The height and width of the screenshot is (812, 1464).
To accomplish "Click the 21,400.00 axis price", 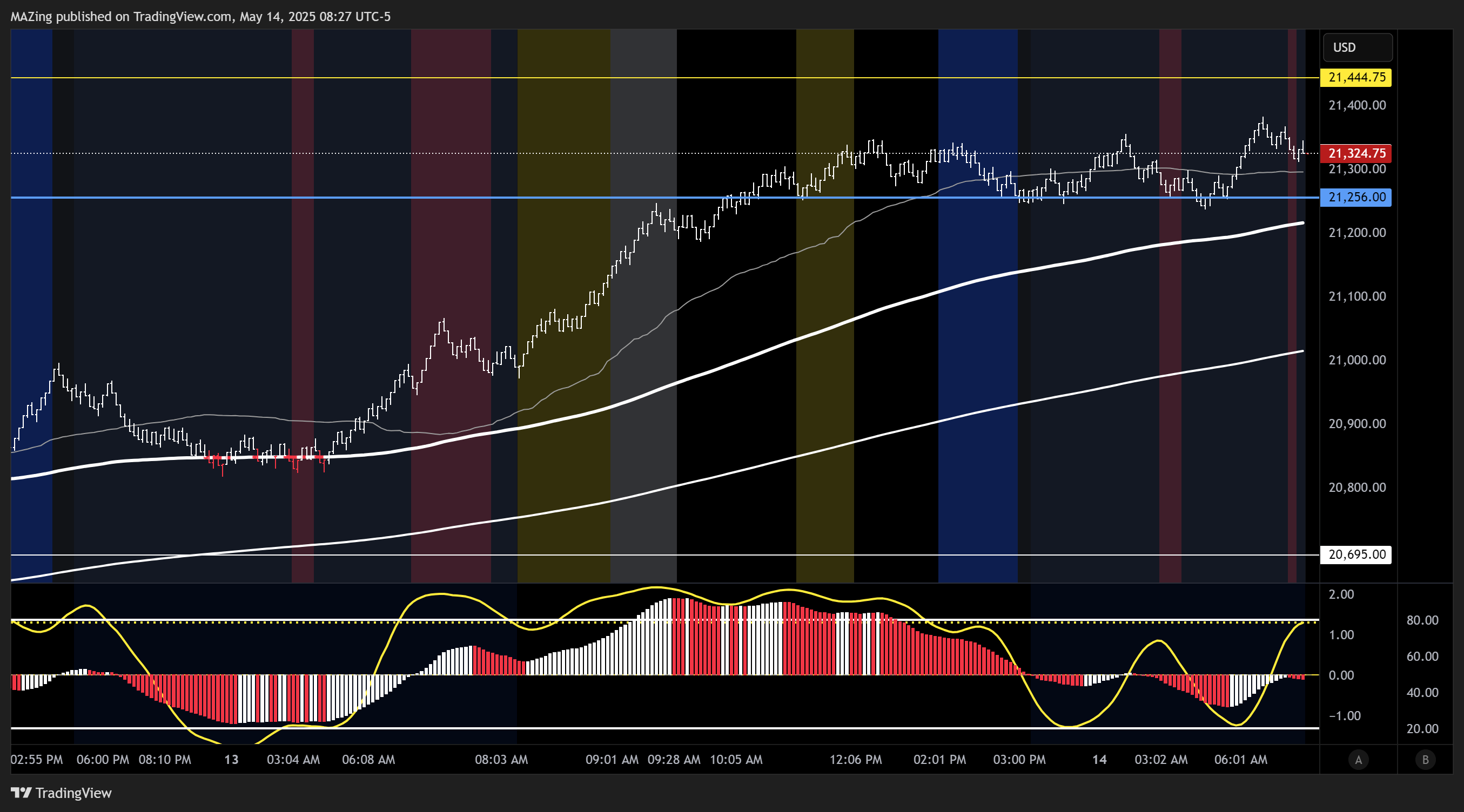I will click(1357, 105).
